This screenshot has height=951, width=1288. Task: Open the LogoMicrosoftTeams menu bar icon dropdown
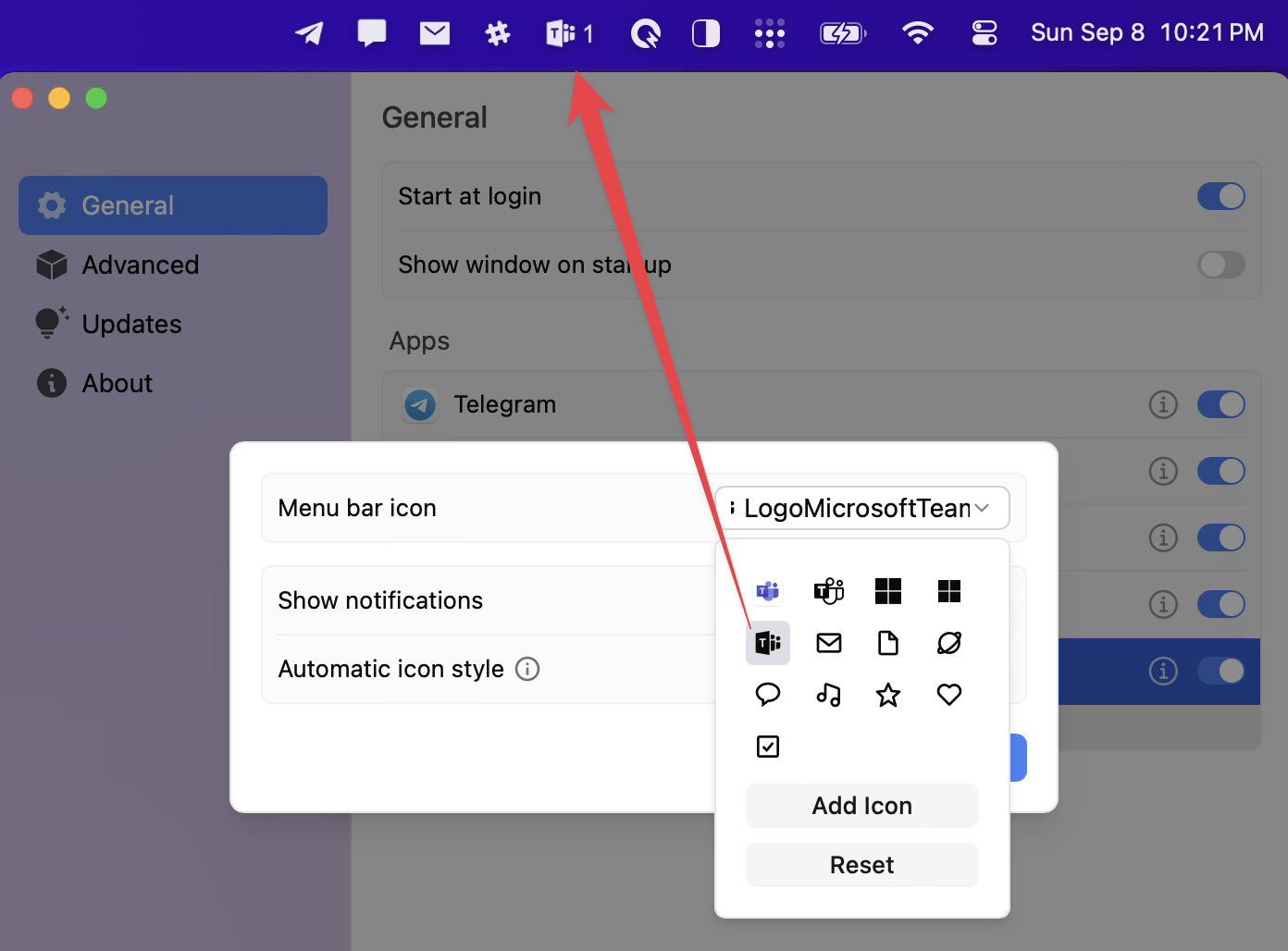pyautogui.click(x=862, y=508)
